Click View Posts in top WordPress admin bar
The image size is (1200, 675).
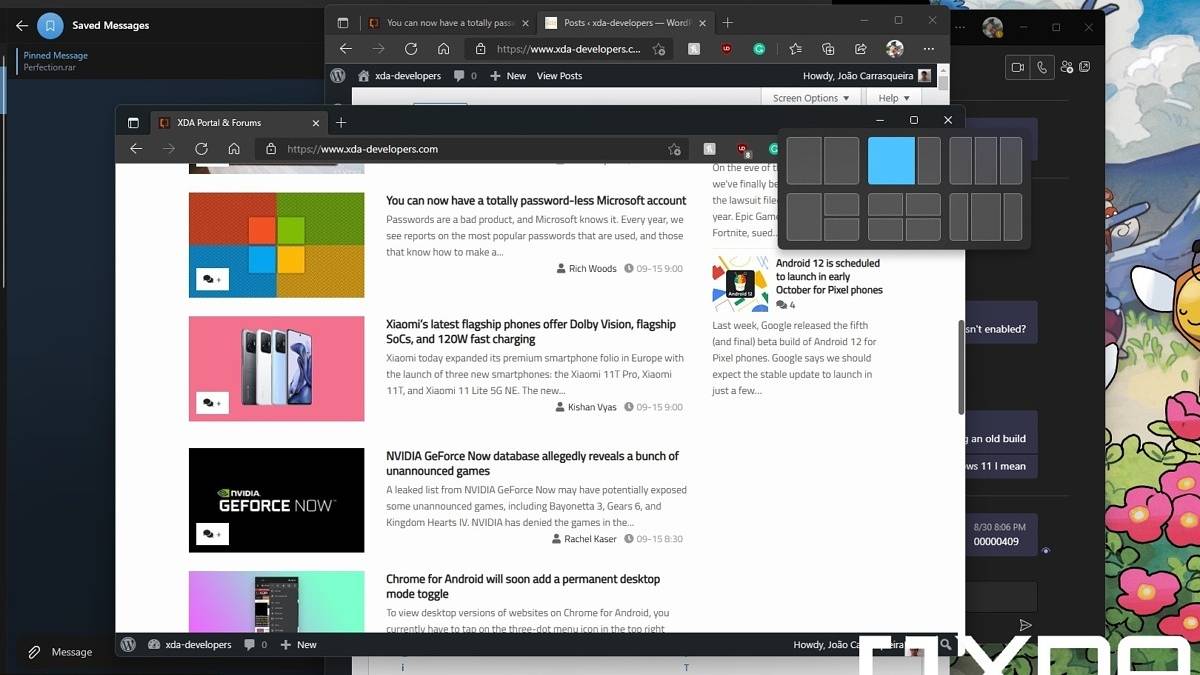(559, 76)
